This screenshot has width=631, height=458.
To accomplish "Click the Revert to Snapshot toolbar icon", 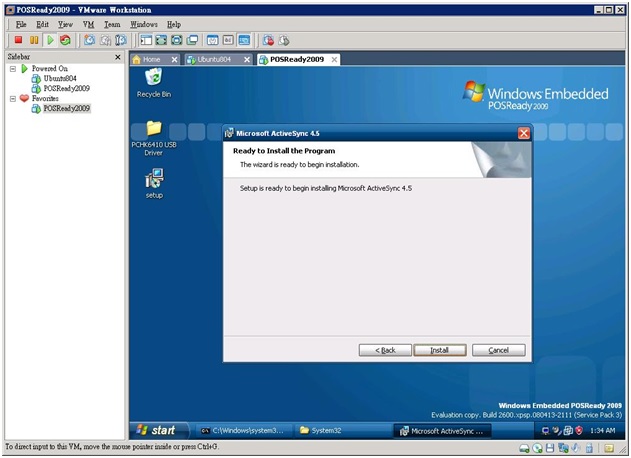I will point(105,40).
